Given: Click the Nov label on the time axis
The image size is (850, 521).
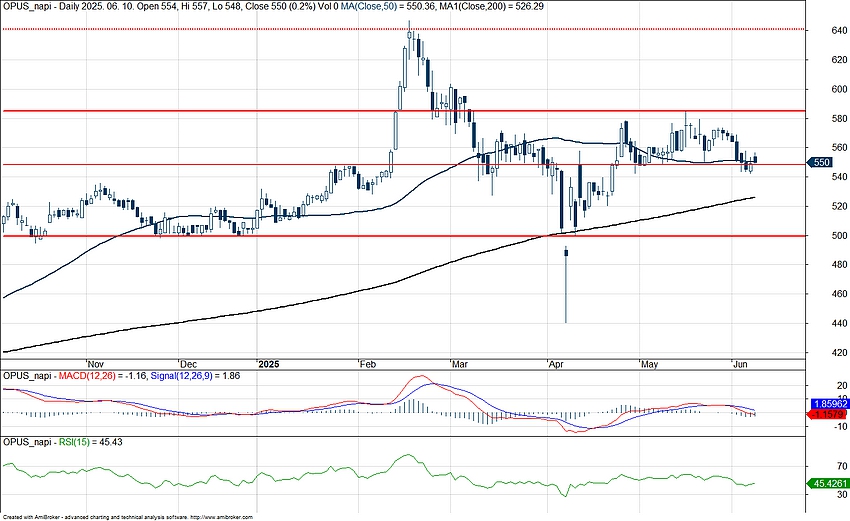Looking at the screenshot, I should click(95, 364).
